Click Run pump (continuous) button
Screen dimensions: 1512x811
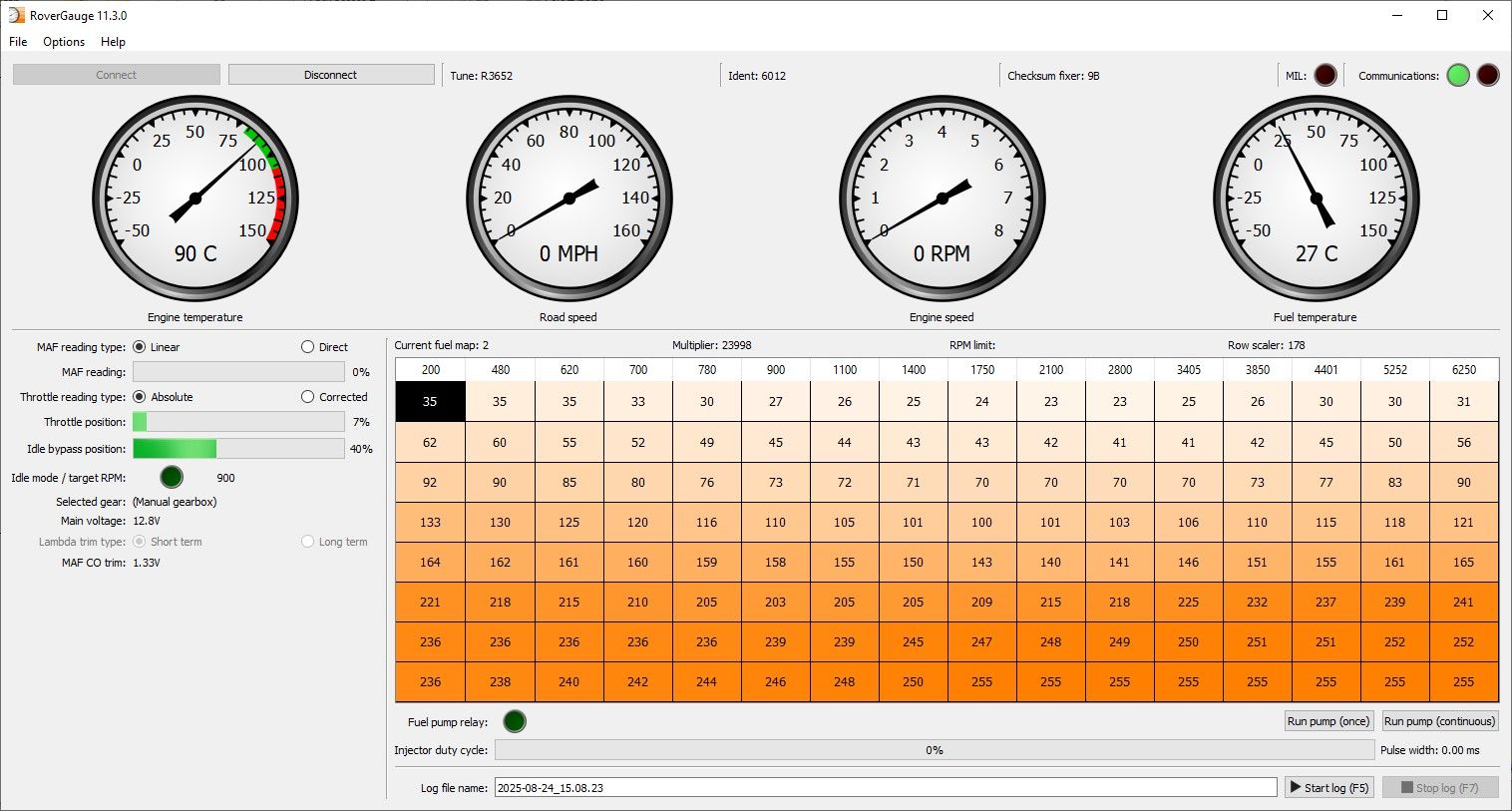(1439, 721)
